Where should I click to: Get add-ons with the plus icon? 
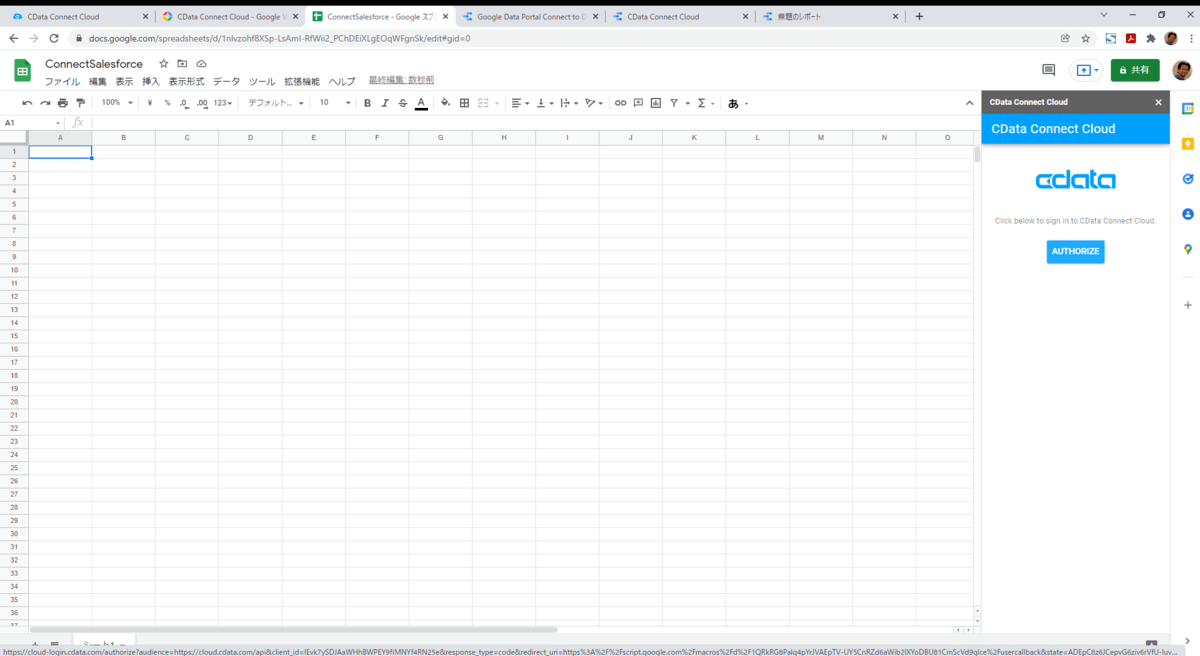coord(1188,305)
